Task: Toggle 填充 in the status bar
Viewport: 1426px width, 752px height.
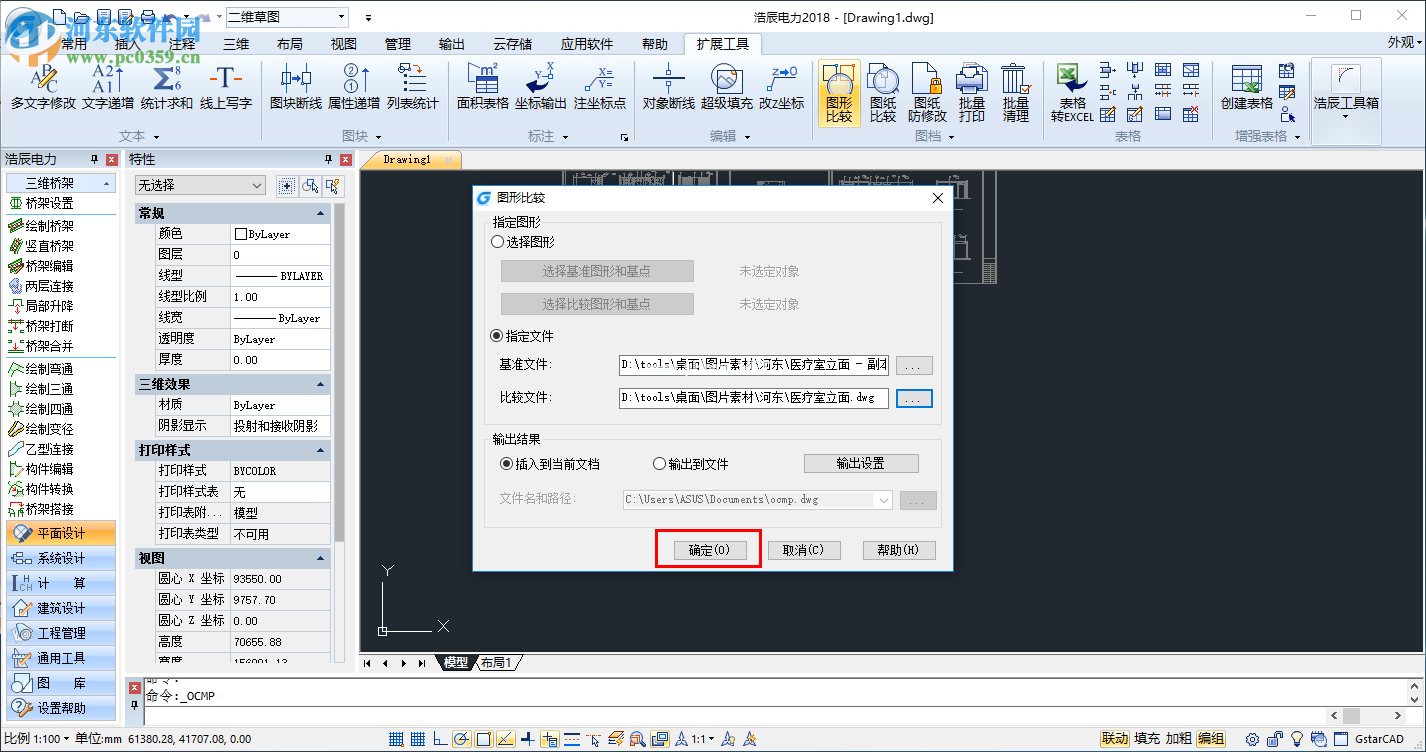Action: pyautogui.click(x=1147, y=739)
